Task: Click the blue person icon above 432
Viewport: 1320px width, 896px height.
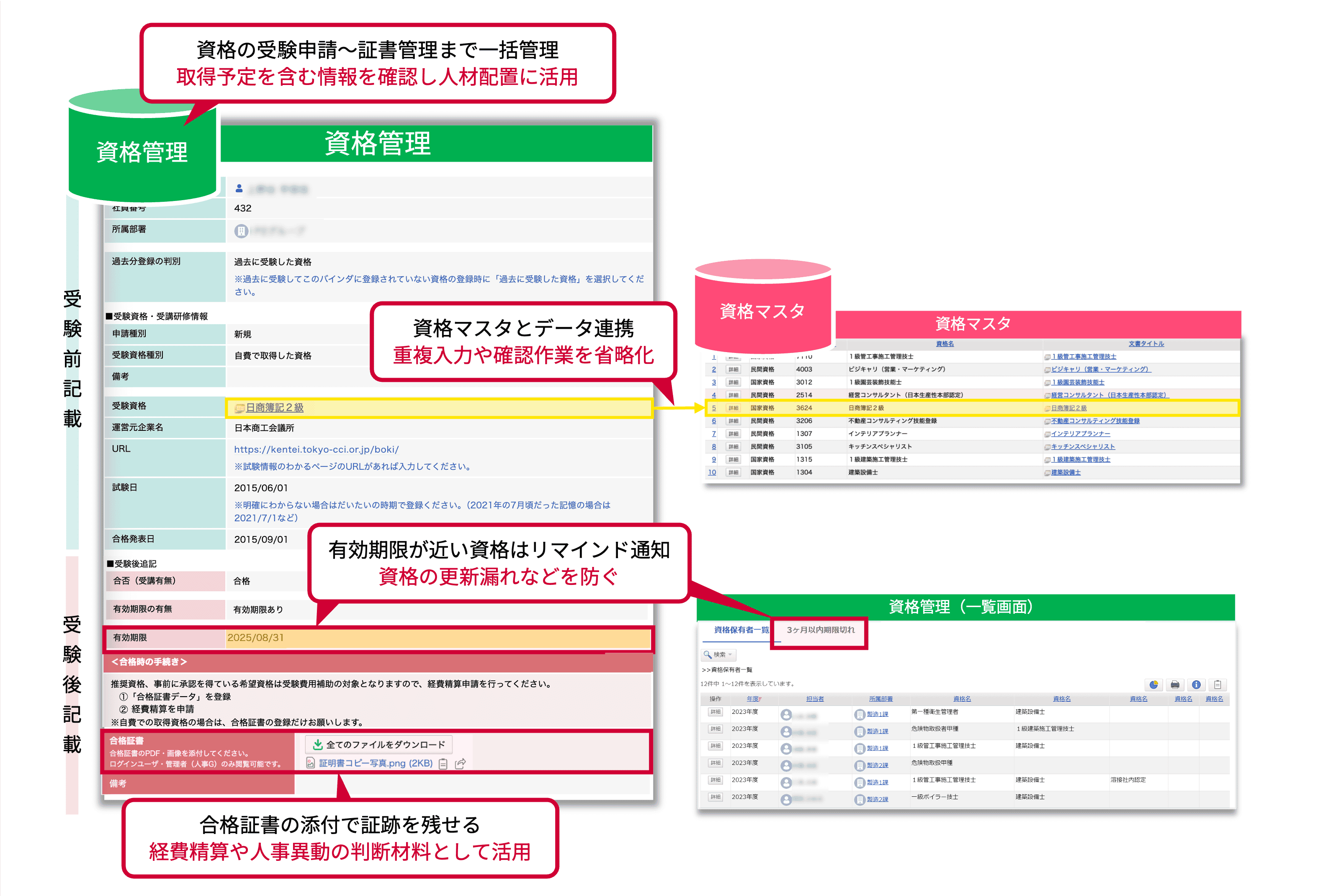Action: pyautogui.click(x=239, y=188)
